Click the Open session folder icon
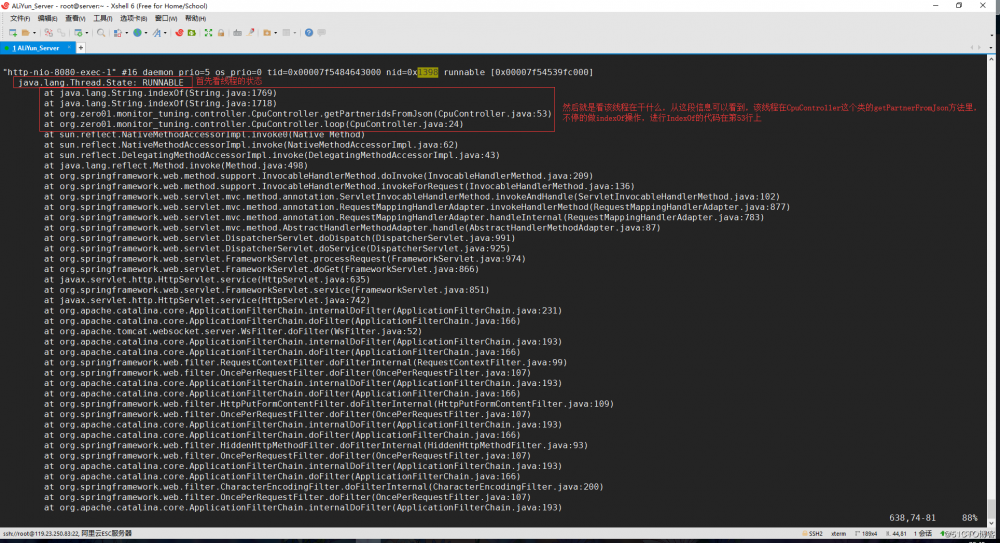Screen dimensions: 1000x543 pyautogui.click(x=26, y=33)
